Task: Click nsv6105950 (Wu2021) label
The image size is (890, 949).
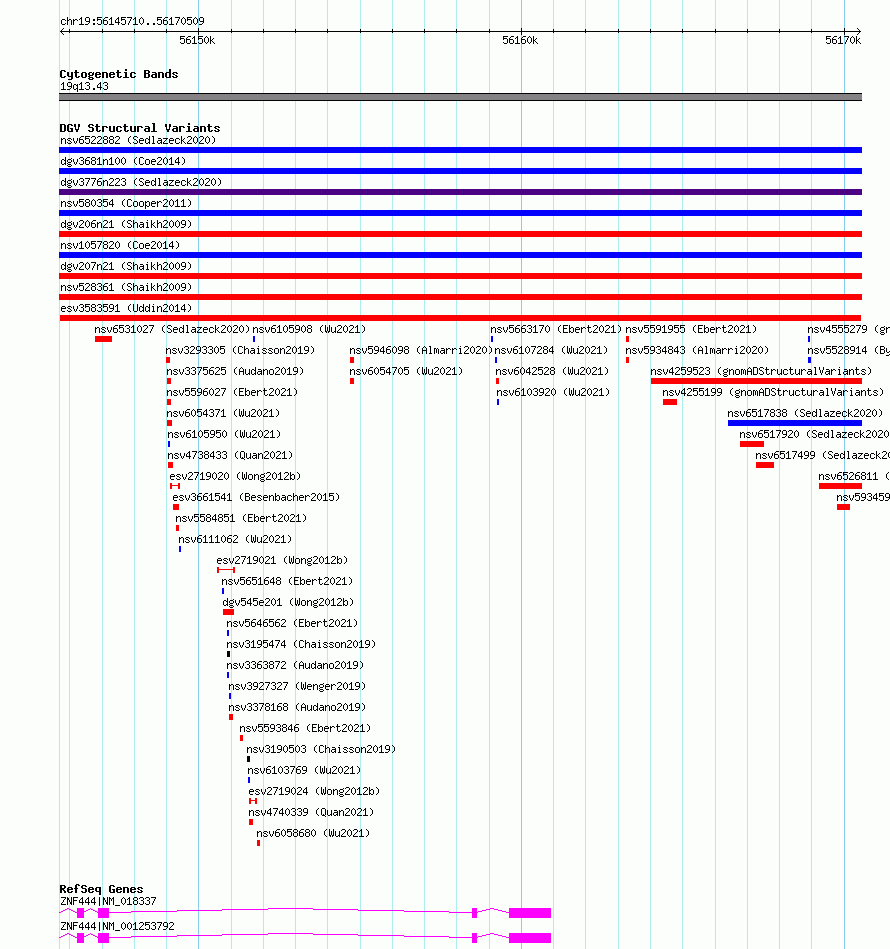Action: [224, 435]
